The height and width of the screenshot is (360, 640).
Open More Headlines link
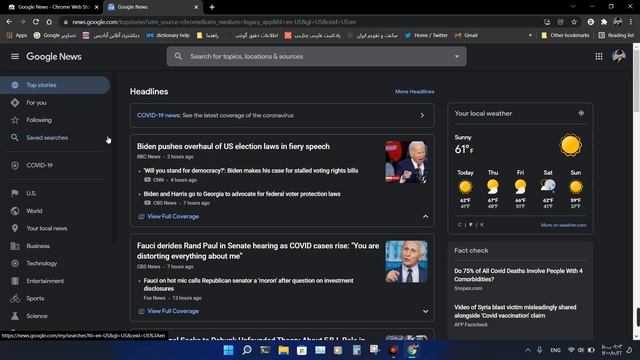tap(414, 91)
